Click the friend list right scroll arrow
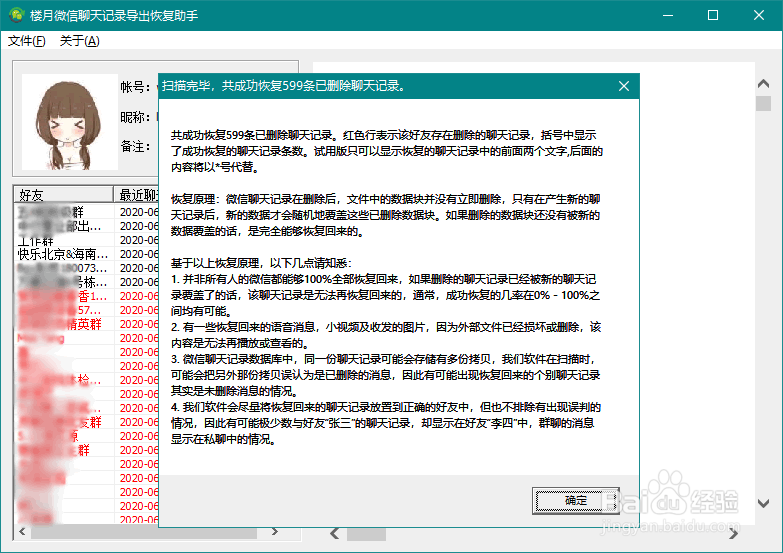Screen dimensions: 783x553 275,532
